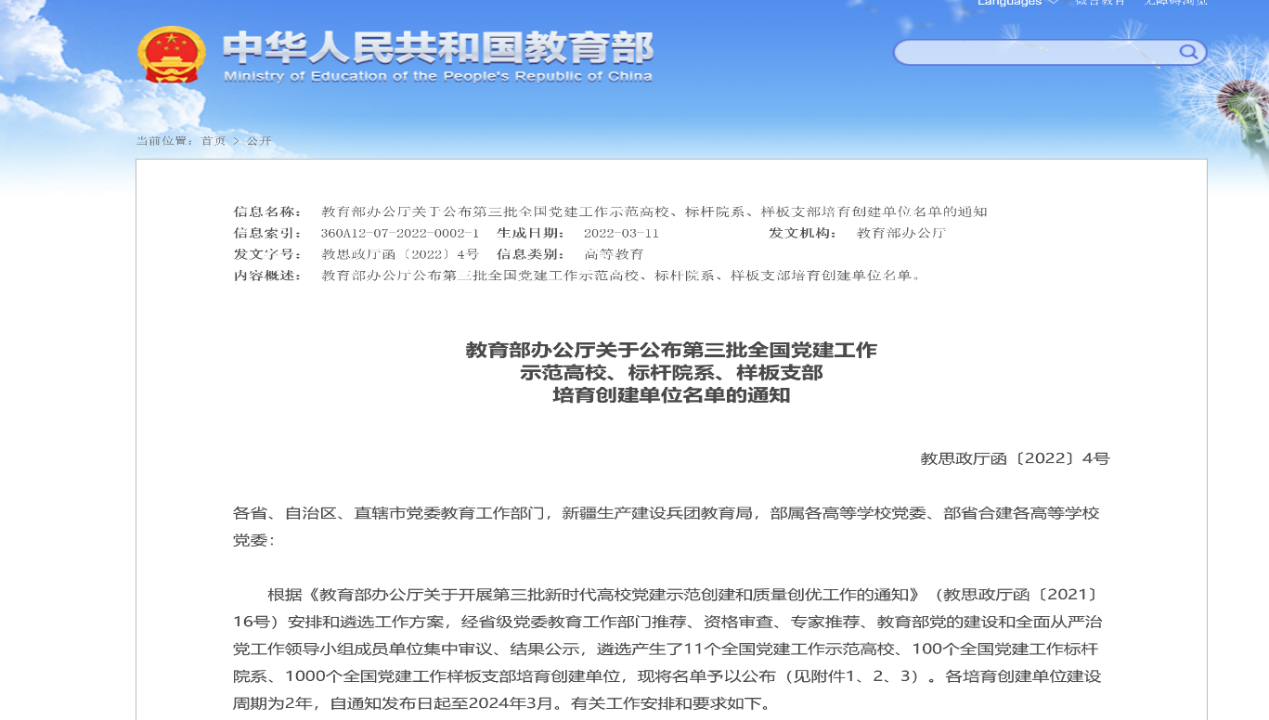Open the Languages dropdown menu
This screenshot has width=1269, height=720.
pyautogui.click(x=1017, y=3)
